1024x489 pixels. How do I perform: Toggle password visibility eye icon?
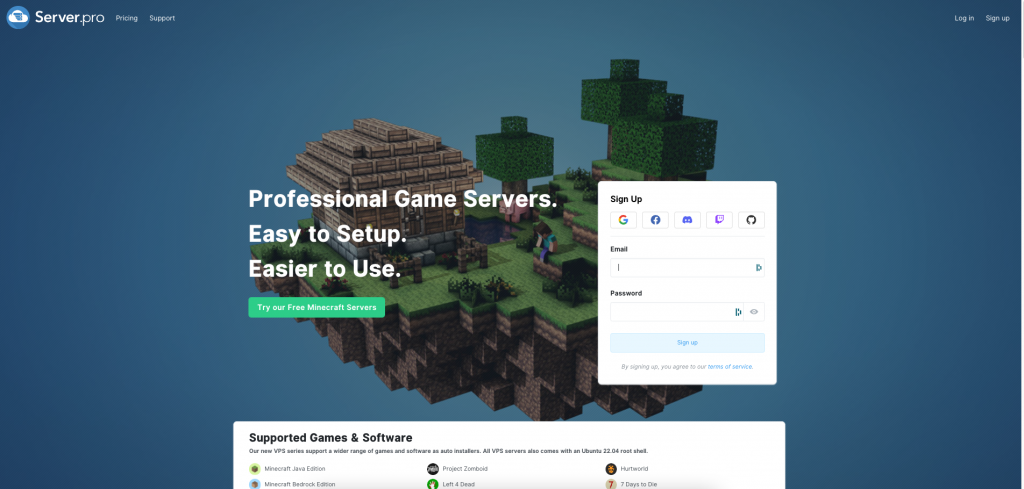point(754,312)
